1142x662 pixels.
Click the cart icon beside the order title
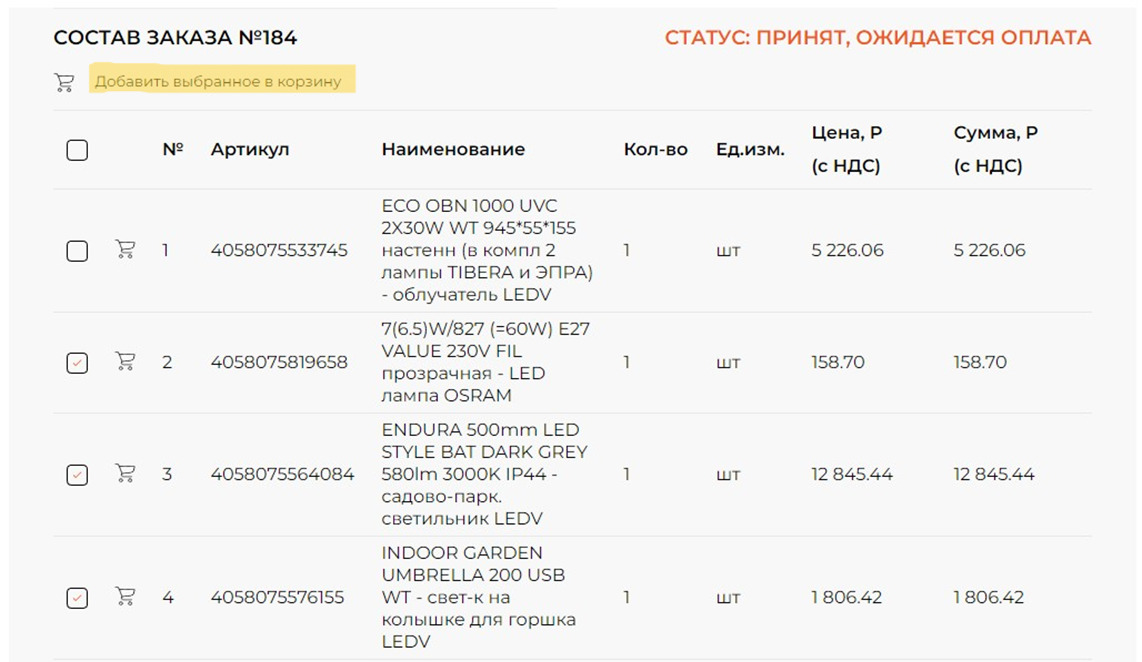[x=63, y=81]
